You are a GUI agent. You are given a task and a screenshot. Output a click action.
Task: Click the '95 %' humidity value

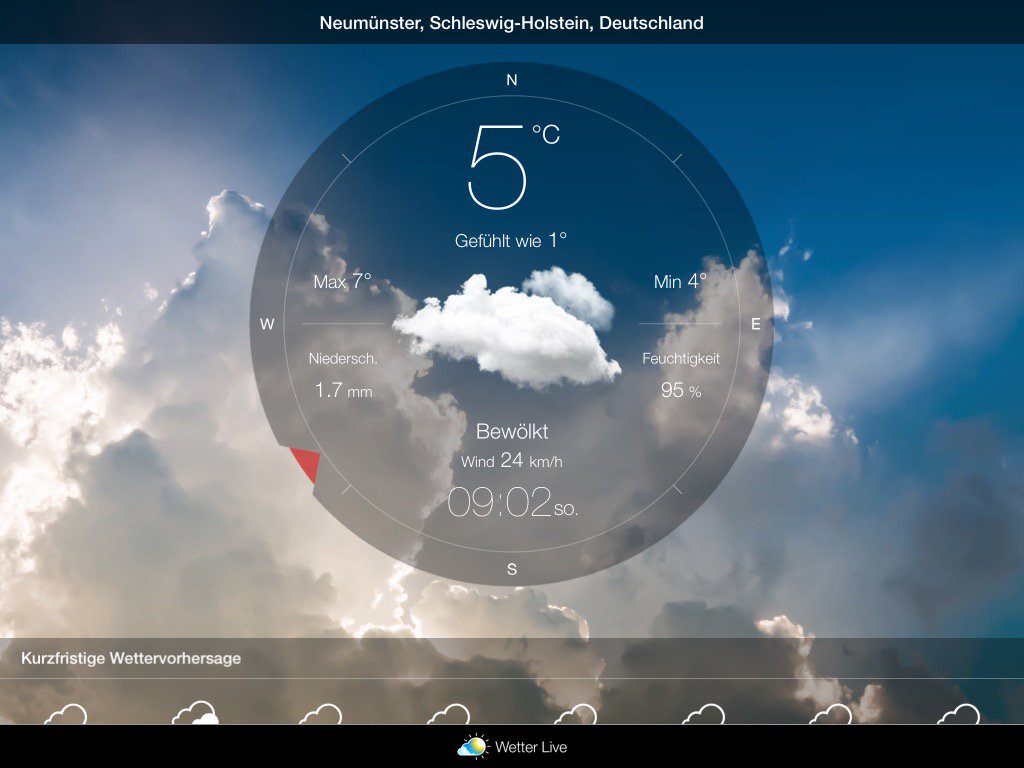pyautogui.click(x=680, y=391)
